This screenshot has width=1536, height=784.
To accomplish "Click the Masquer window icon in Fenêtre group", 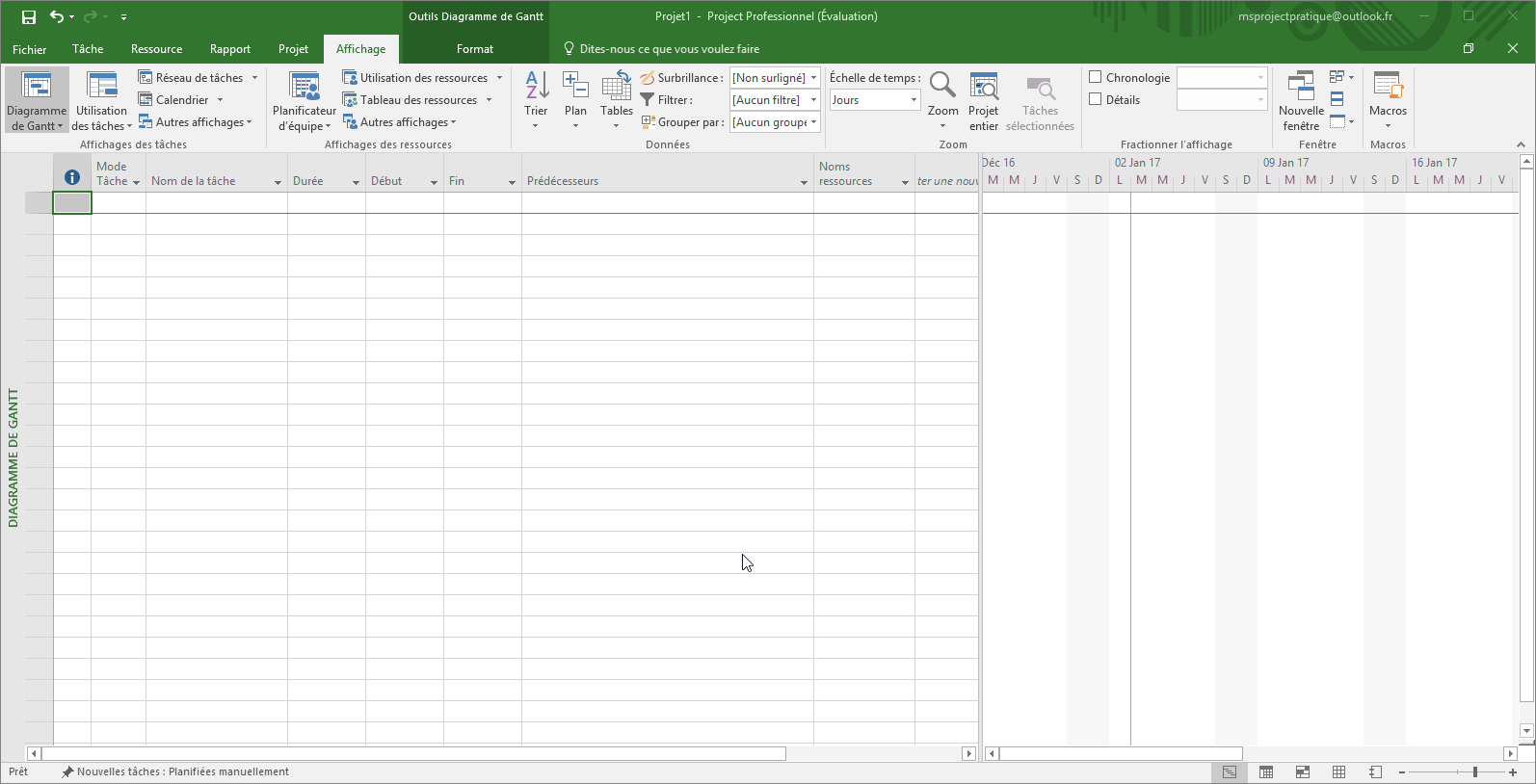I will click(1337, 121).
